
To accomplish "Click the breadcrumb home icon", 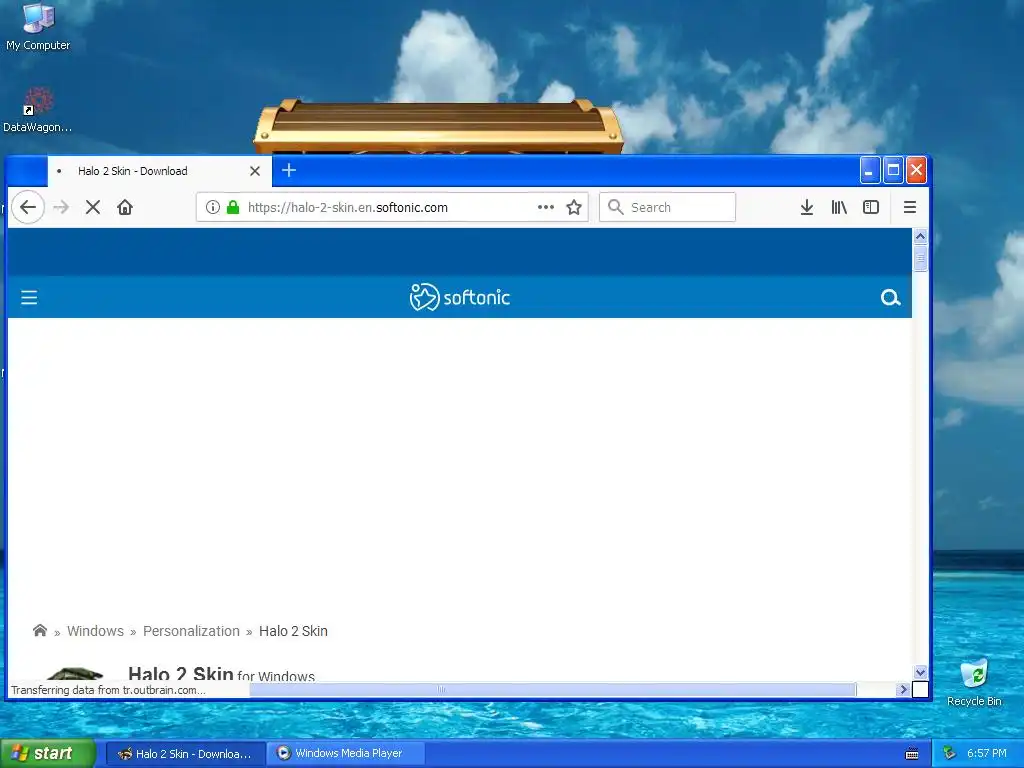I will coord(40,631).
